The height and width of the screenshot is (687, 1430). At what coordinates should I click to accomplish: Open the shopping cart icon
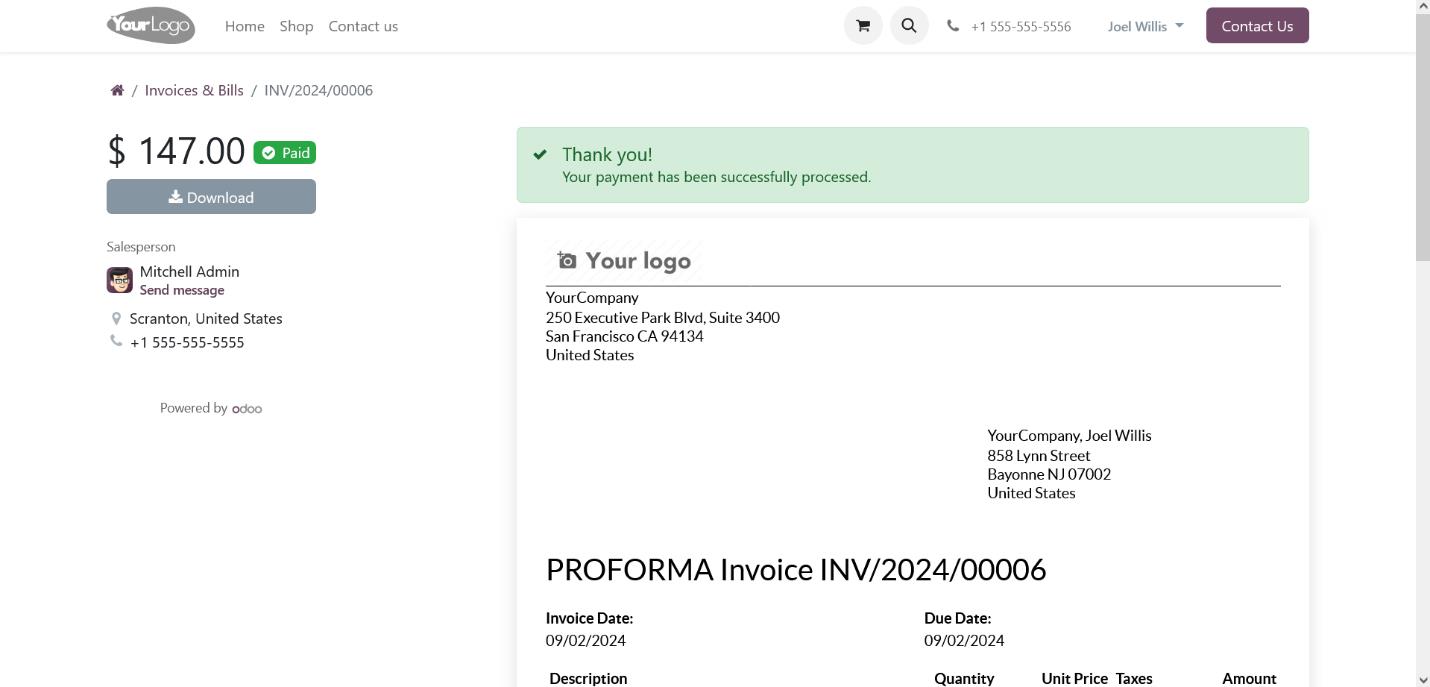click(x=863, y=26)
